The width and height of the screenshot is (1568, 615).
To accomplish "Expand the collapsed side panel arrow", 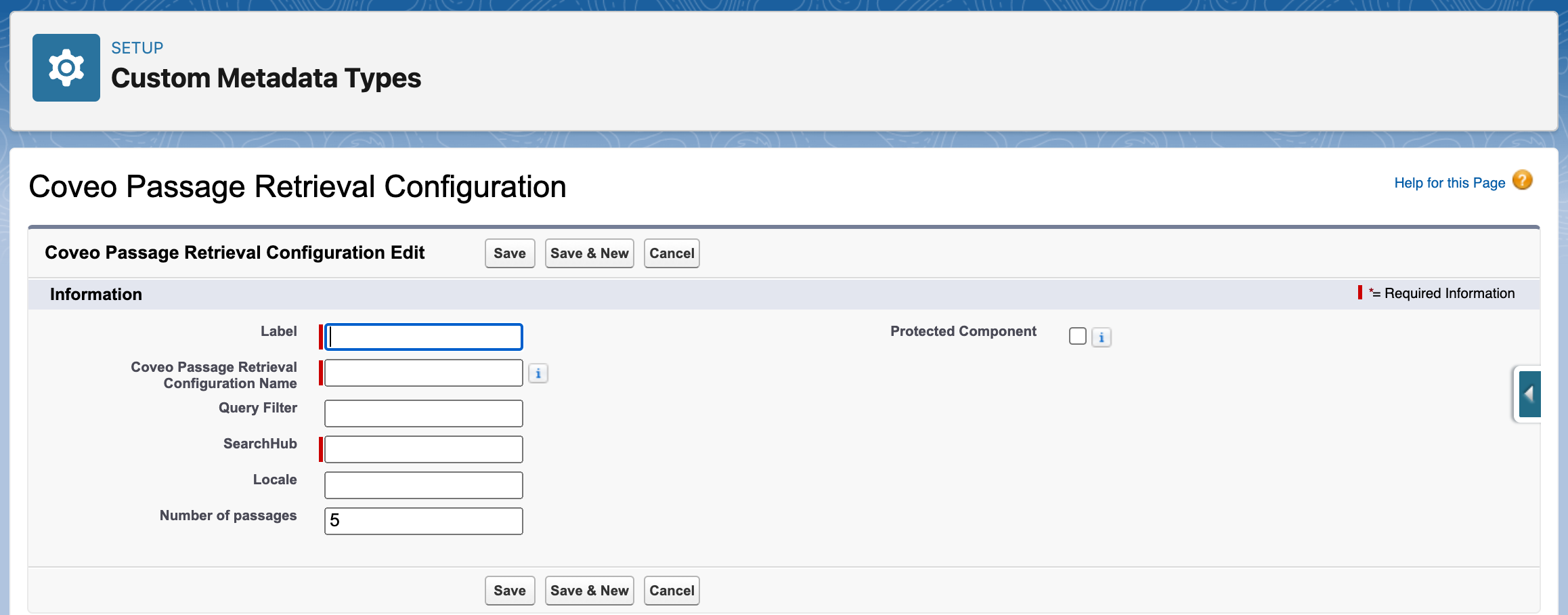I will click(x=1529, y=394).
